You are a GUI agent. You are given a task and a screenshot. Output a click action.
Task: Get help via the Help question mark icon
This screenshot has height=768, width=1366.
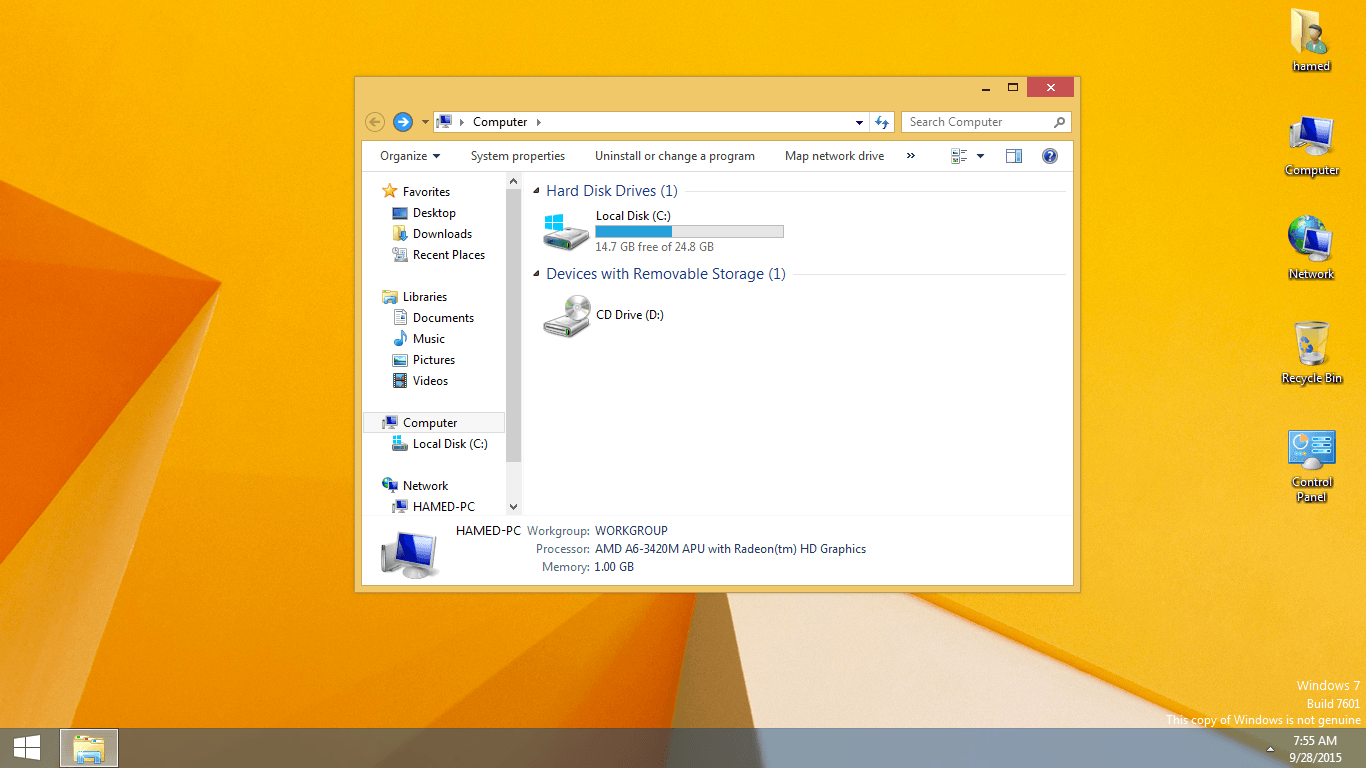[x=1049, y=156]
